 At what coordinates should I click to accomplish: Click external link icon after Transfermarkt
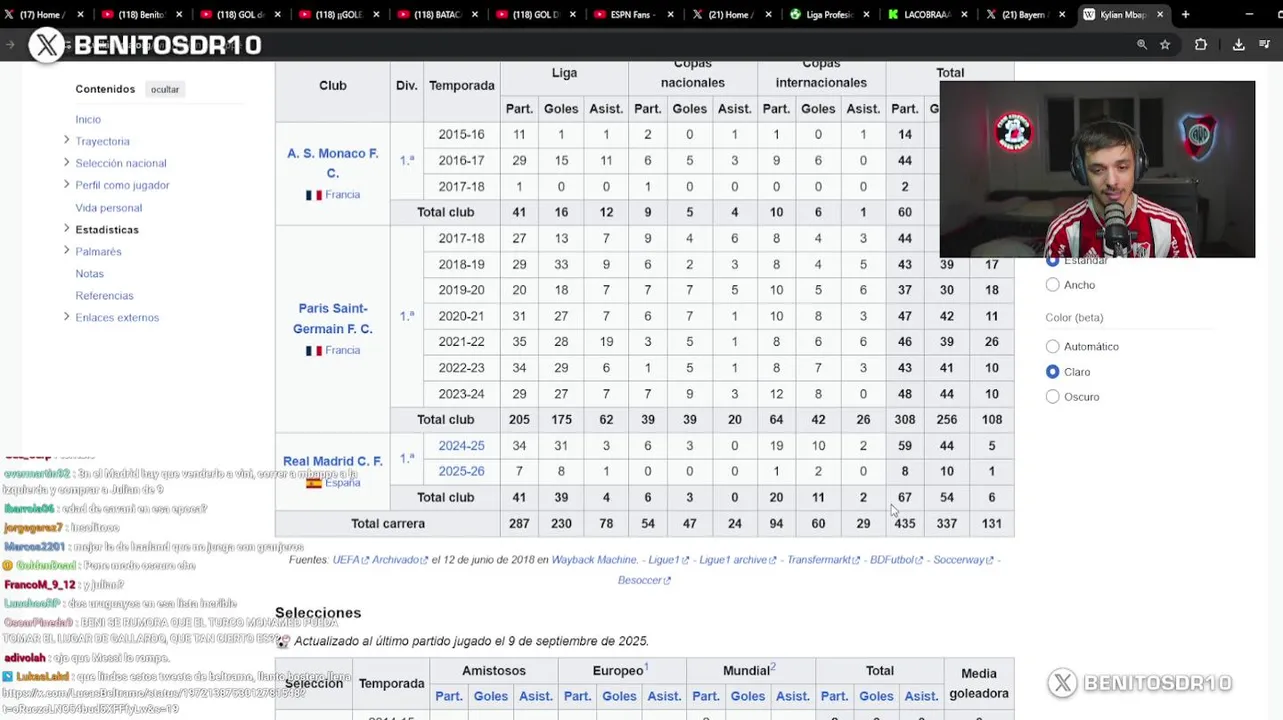[x=856, y=561]
